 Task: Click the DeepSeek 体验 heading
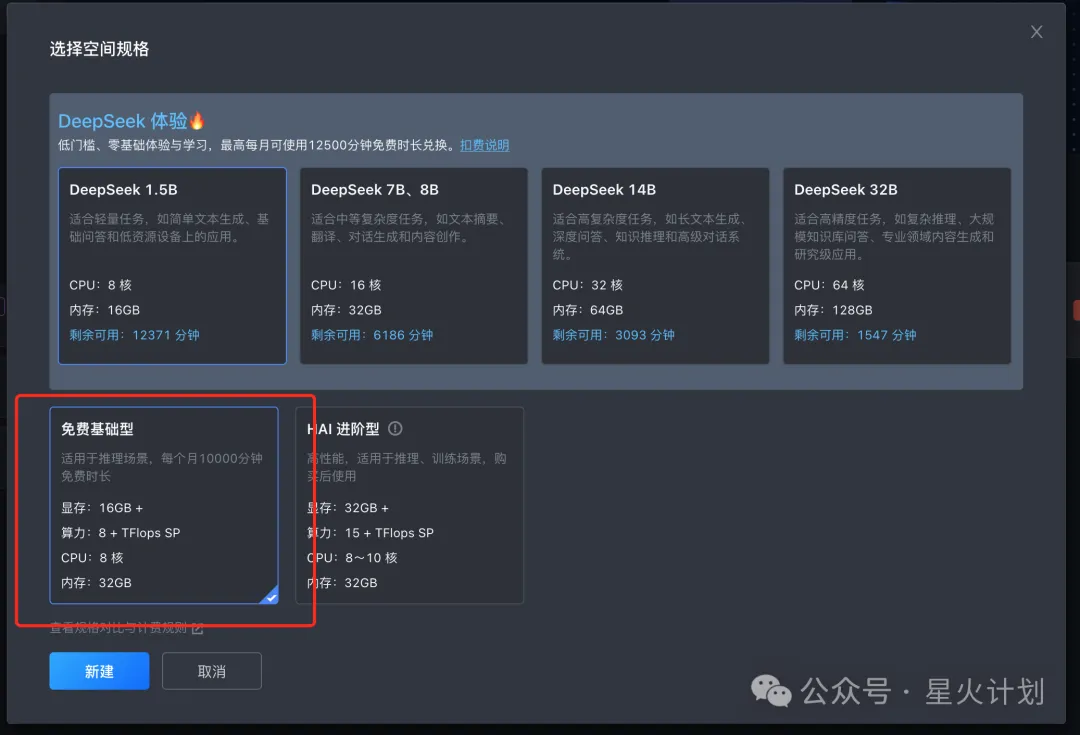tap(123, 121)
